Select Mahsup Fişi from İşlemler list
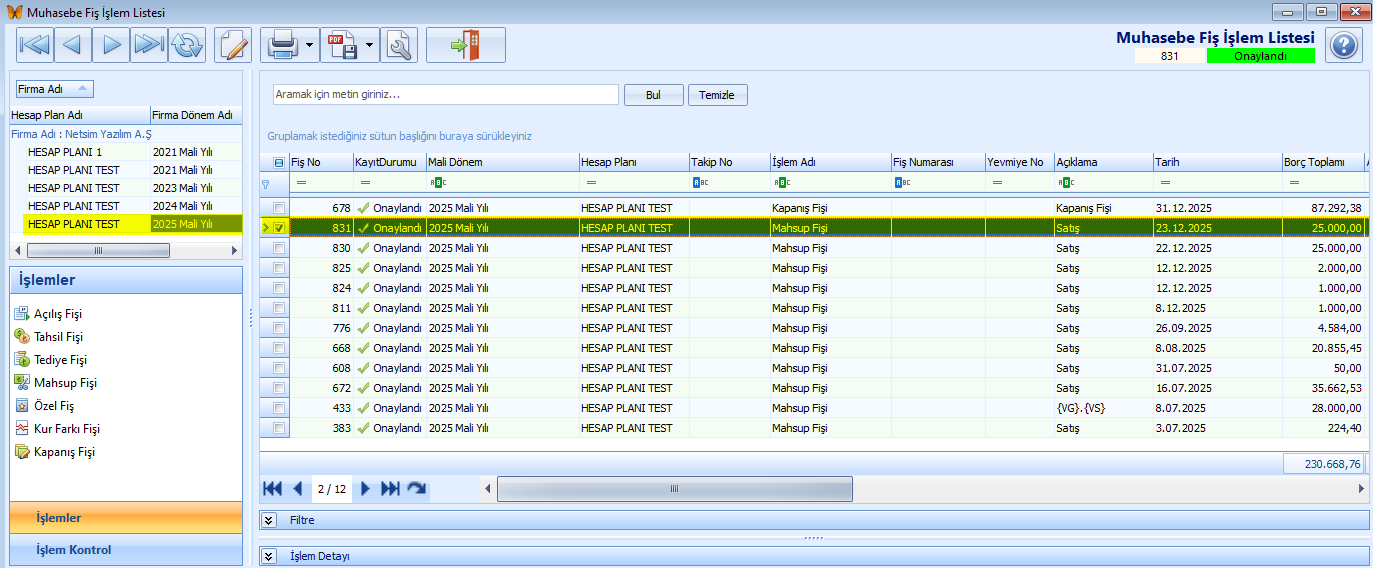 65,383
